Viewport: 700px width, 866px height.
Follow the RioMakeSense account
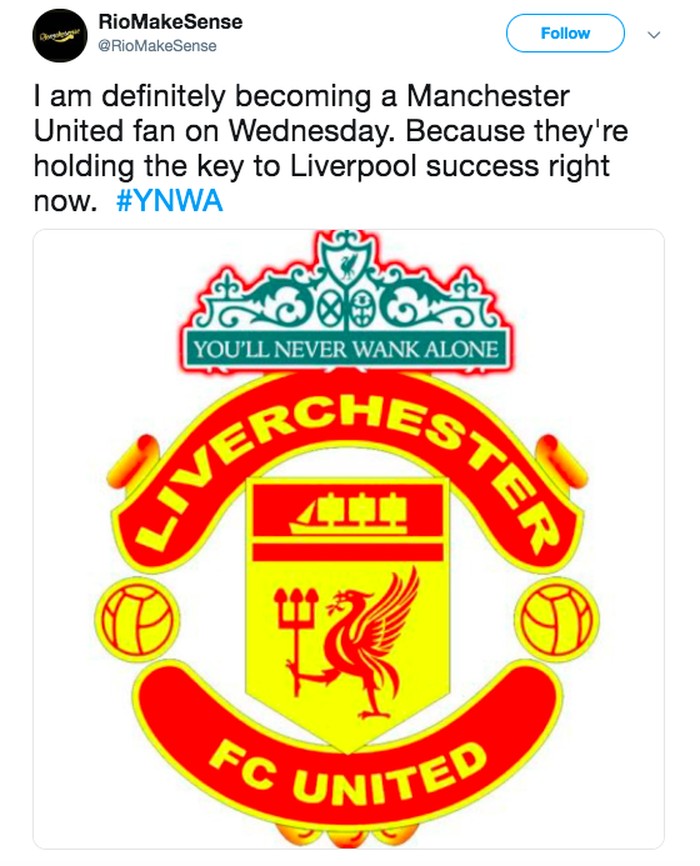coord(565,33)
